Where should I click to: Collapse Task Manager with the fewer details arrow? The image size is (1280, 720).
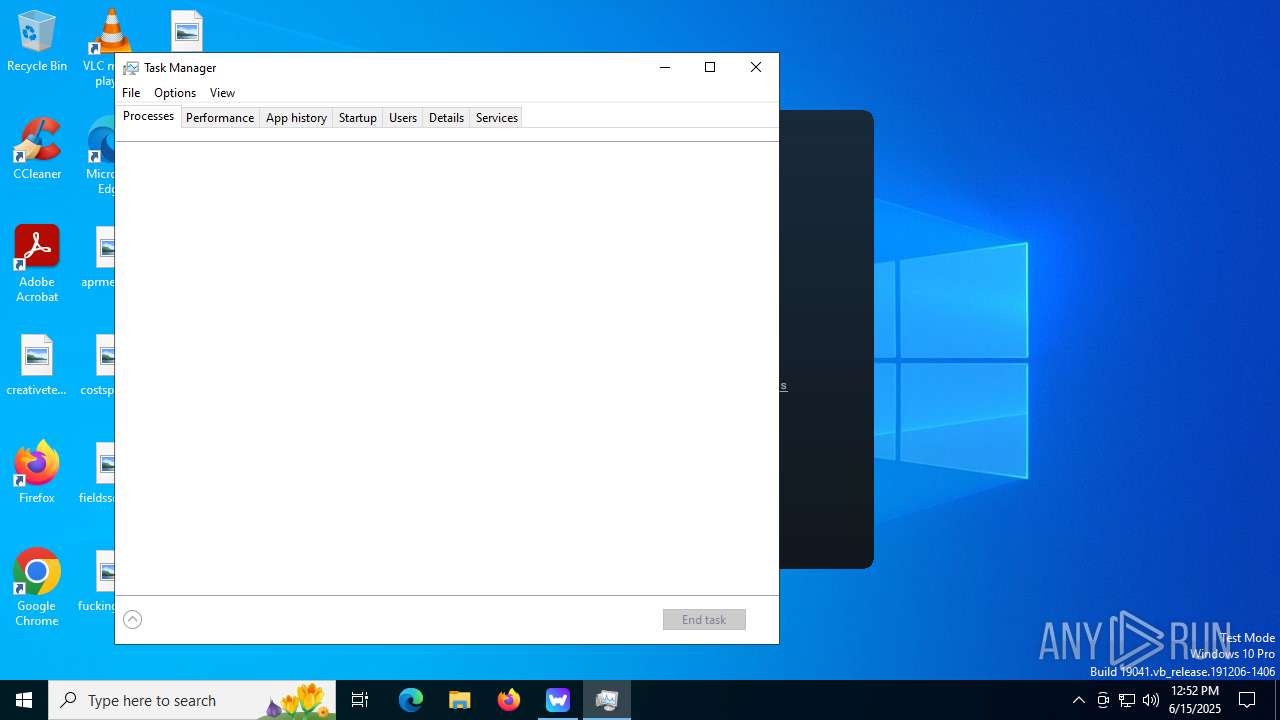[x=132, y=620]
